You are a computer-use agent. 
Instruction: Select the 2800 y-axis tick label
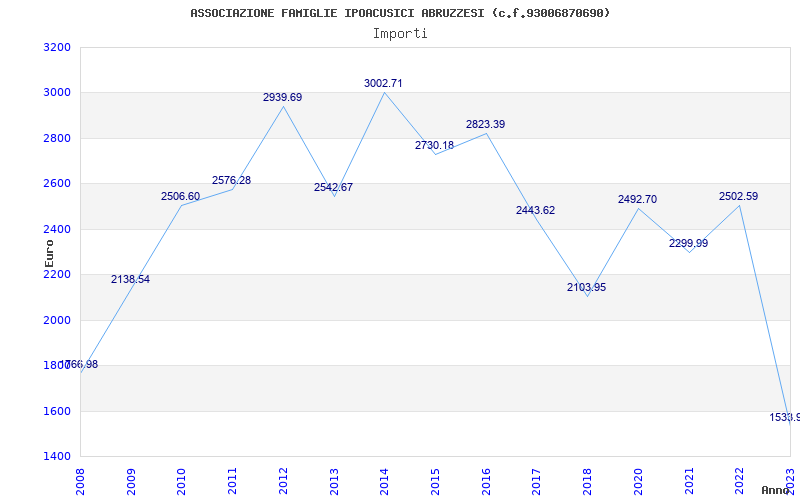coord(57,138)
